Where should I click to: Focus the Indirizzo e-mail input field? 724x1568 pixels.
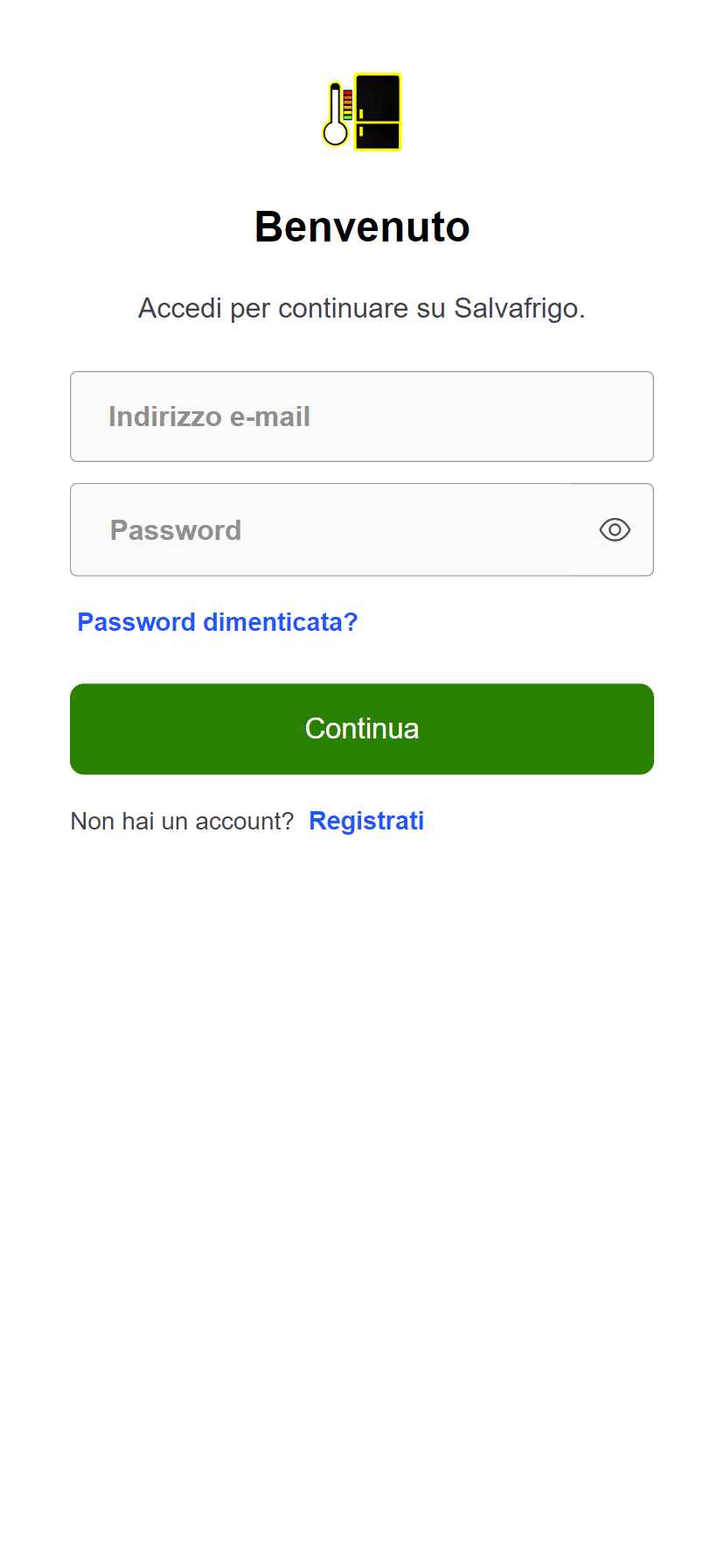(362, 416)
